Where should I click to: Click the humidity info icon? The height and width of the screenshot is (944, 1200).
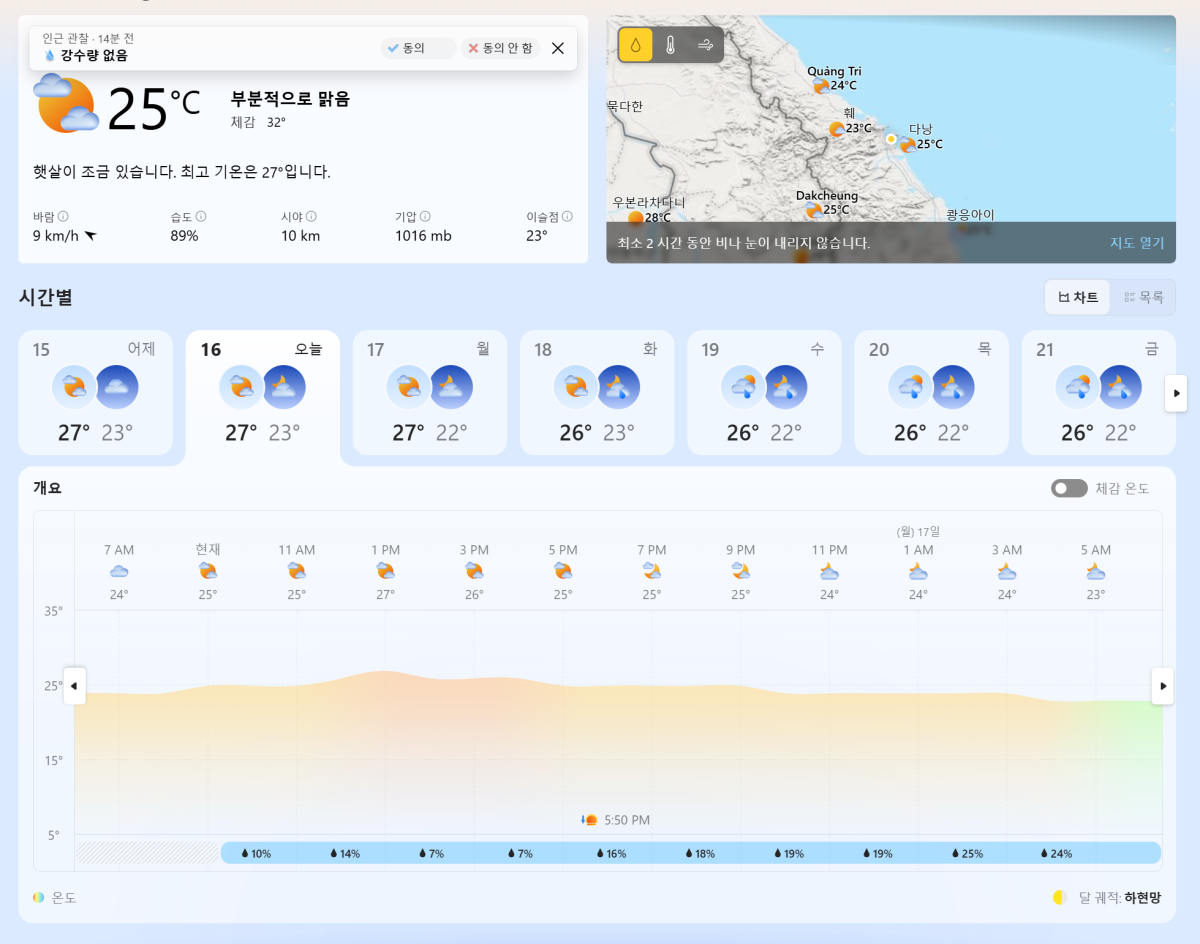click(200, 216)
